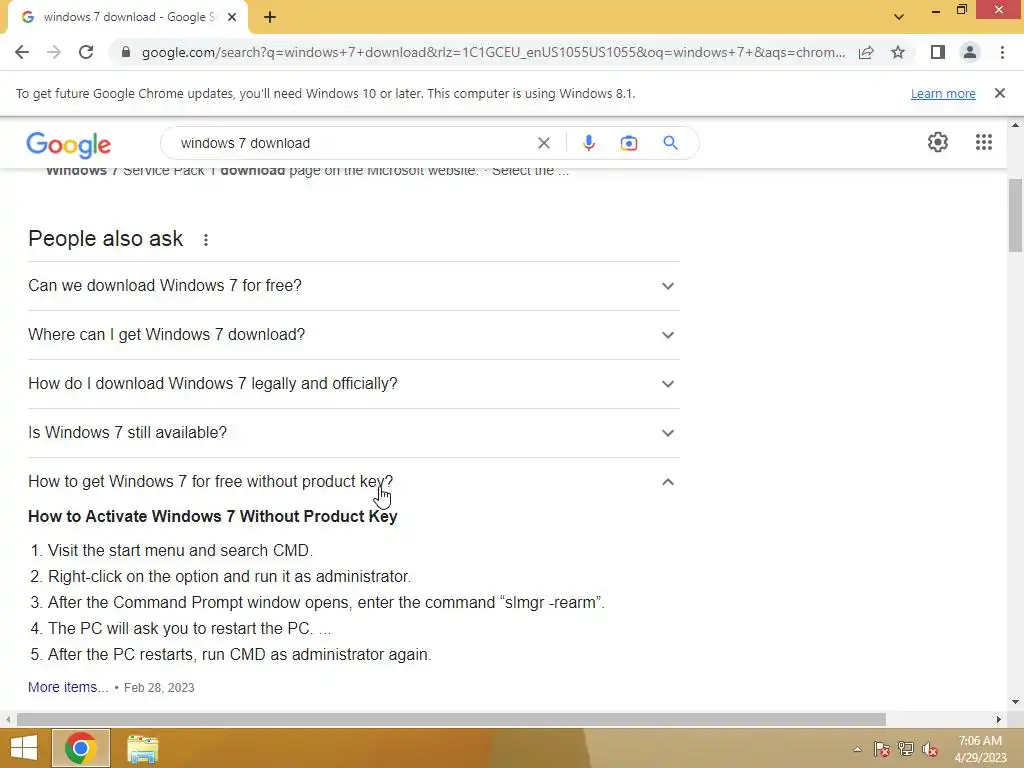Open the More items link
This screenshot has height=768, width=1024.
(68, 687)
